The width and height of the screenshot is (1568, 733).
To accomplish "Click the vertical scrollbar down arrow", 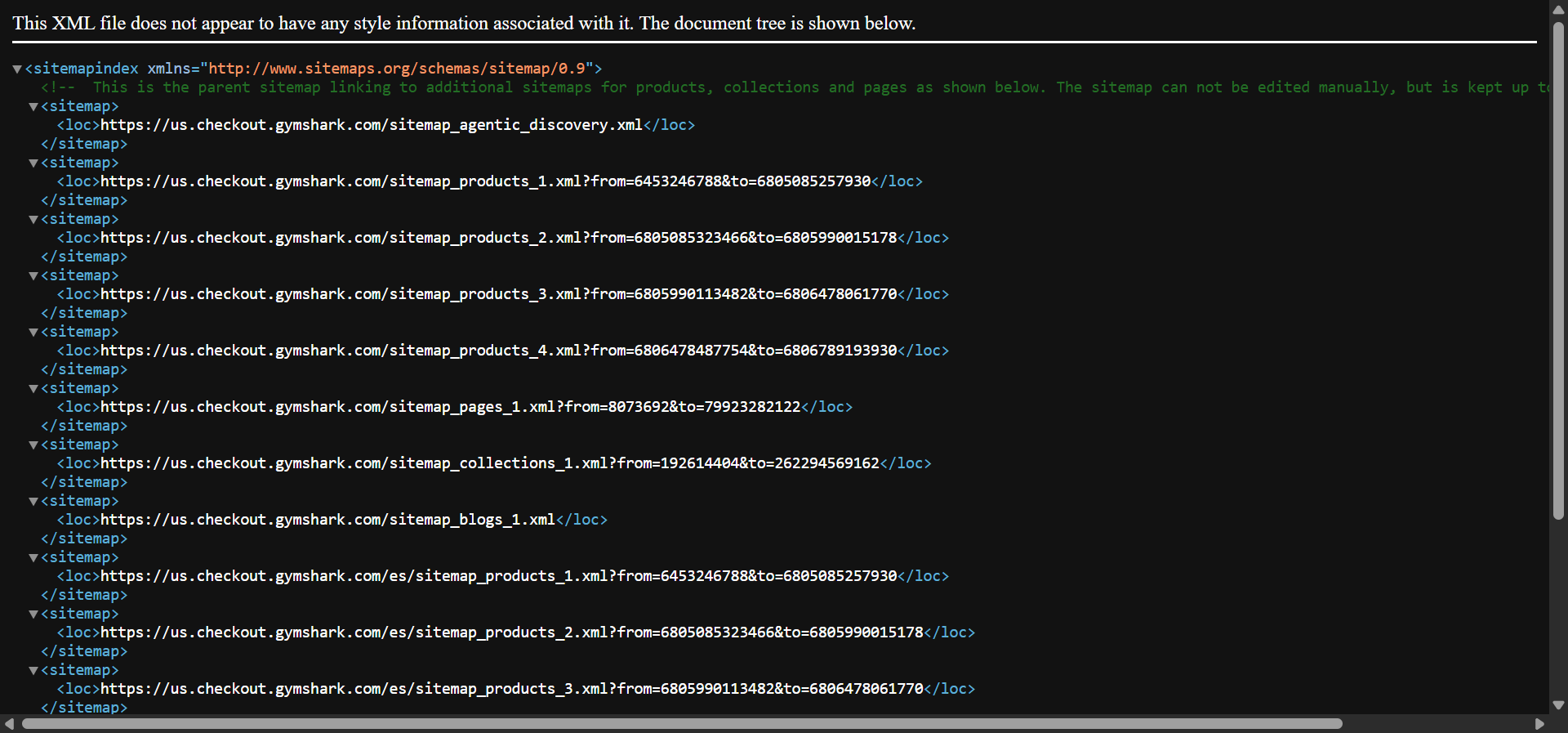I will tap(1558, 705).
